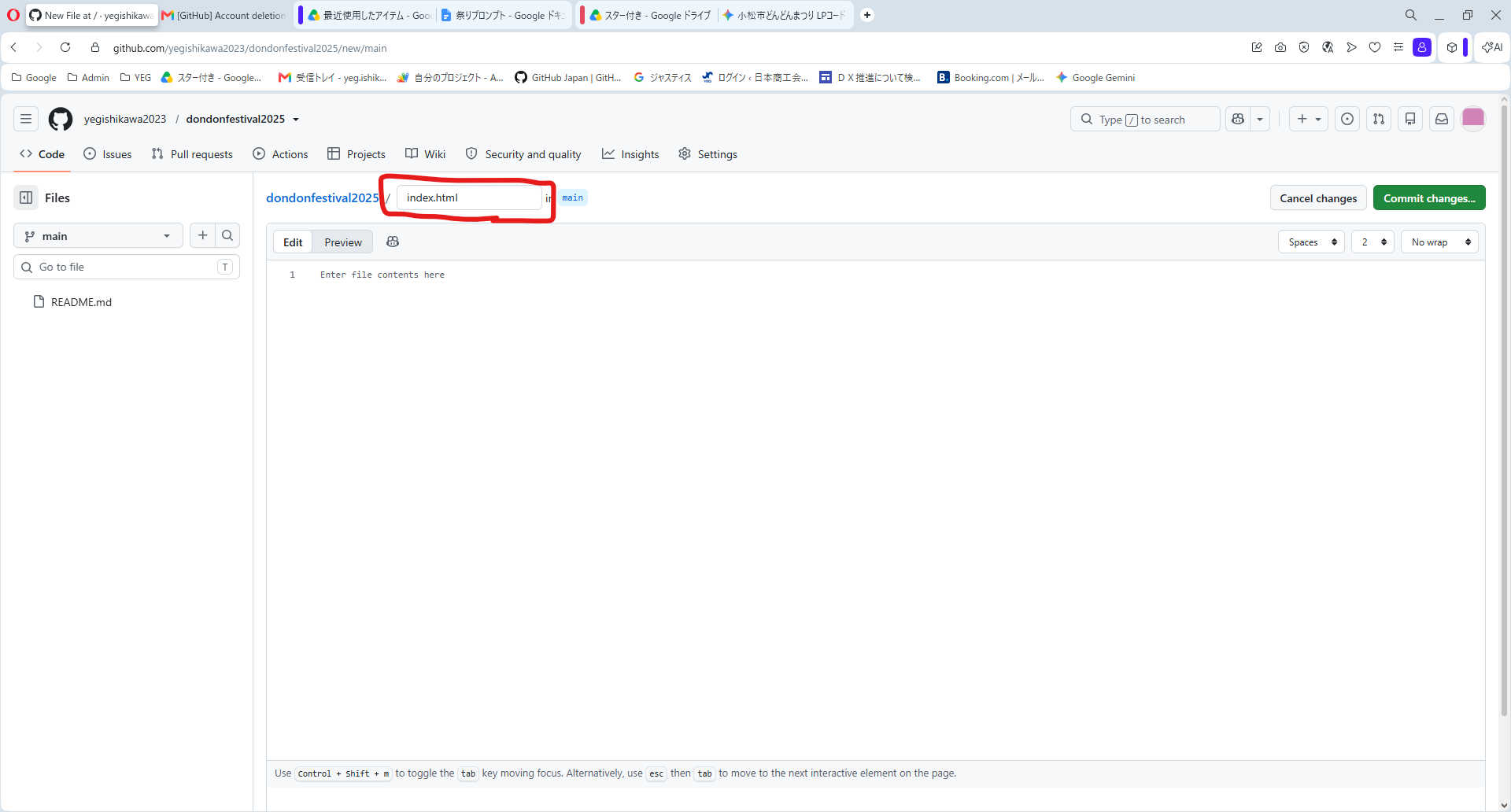The image size is (1511, 812).
Task: Expand the main branch dropdown
Action: [98, 235]
